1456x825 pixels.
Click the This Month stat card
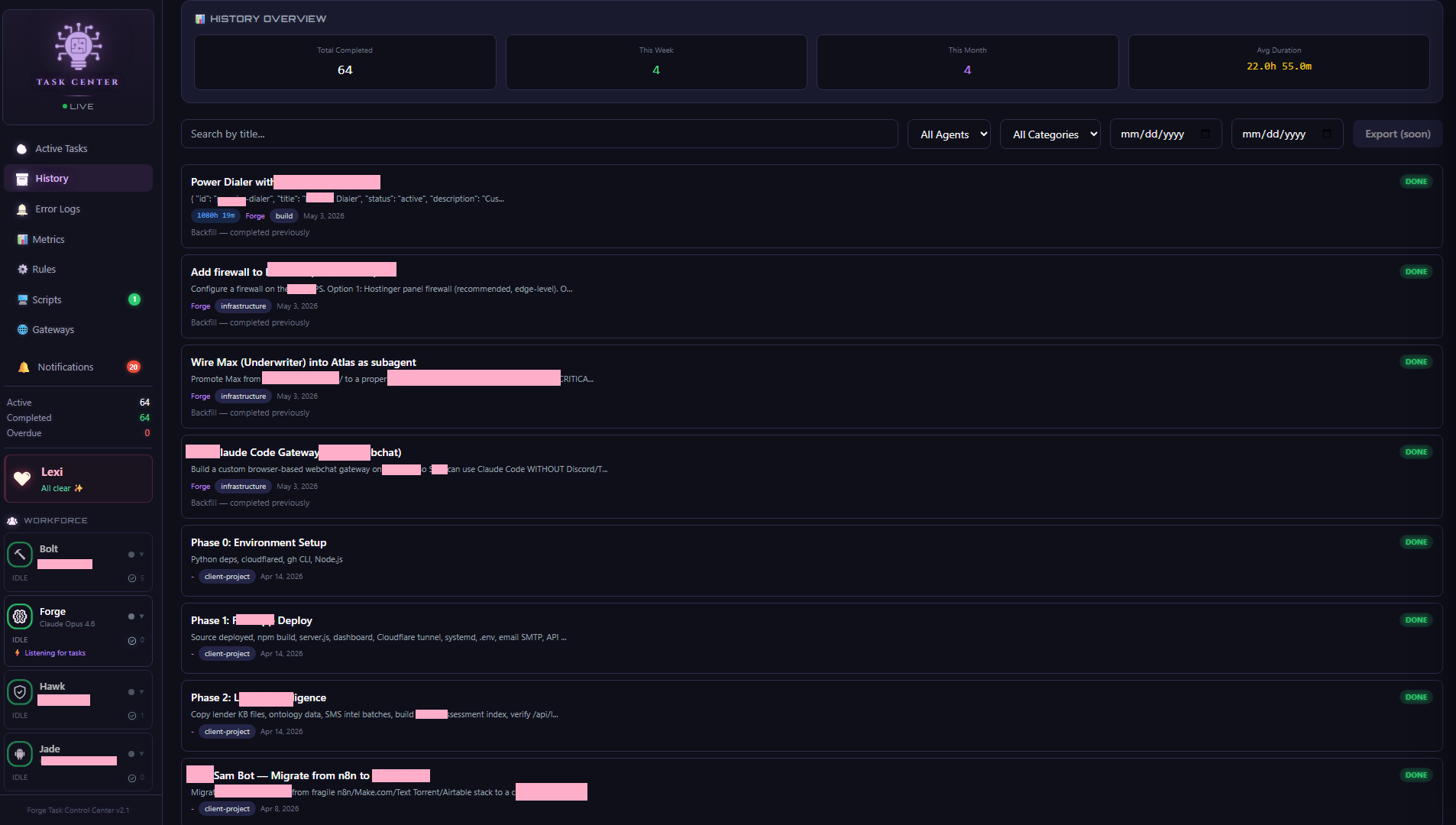click(968, 62)
